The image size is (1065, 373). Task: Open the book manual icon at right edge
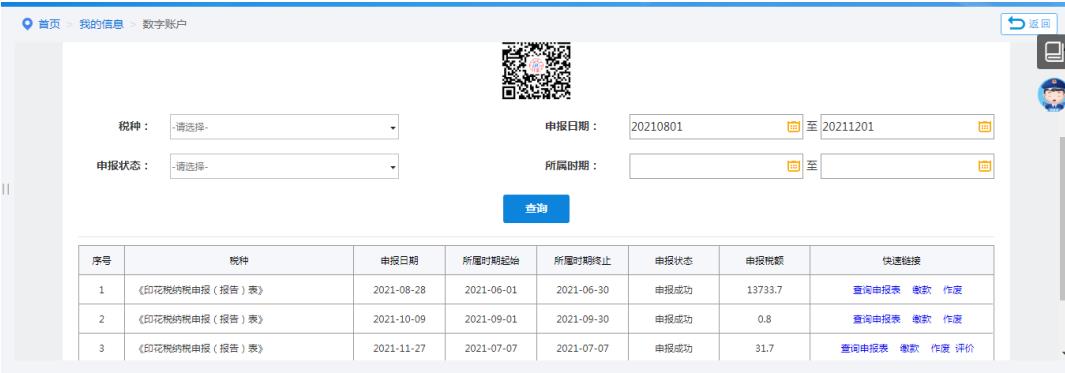tap(1052, 52)
